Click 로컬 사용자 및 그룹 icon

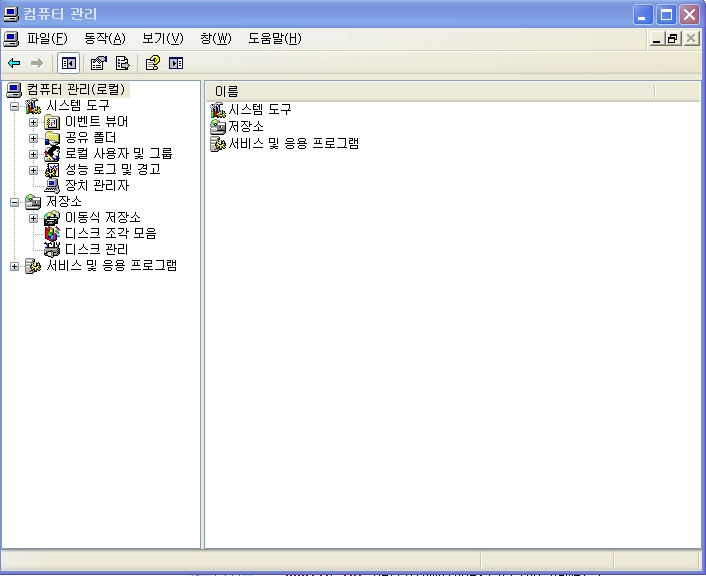coord(52,154)
